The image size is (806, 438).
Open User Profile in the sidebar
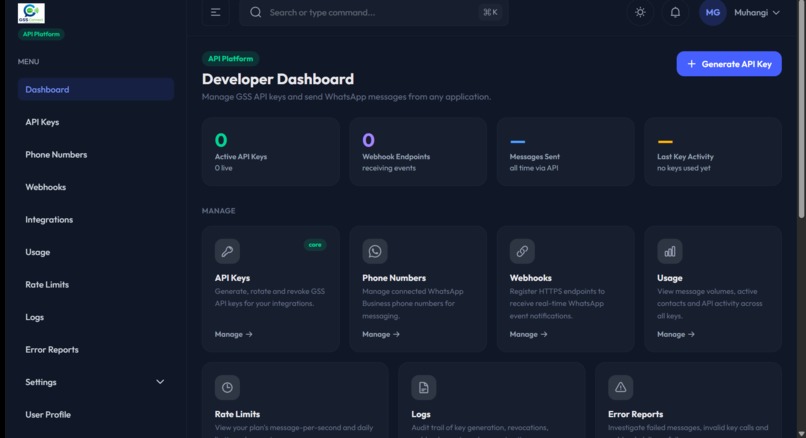click(96, 414)
